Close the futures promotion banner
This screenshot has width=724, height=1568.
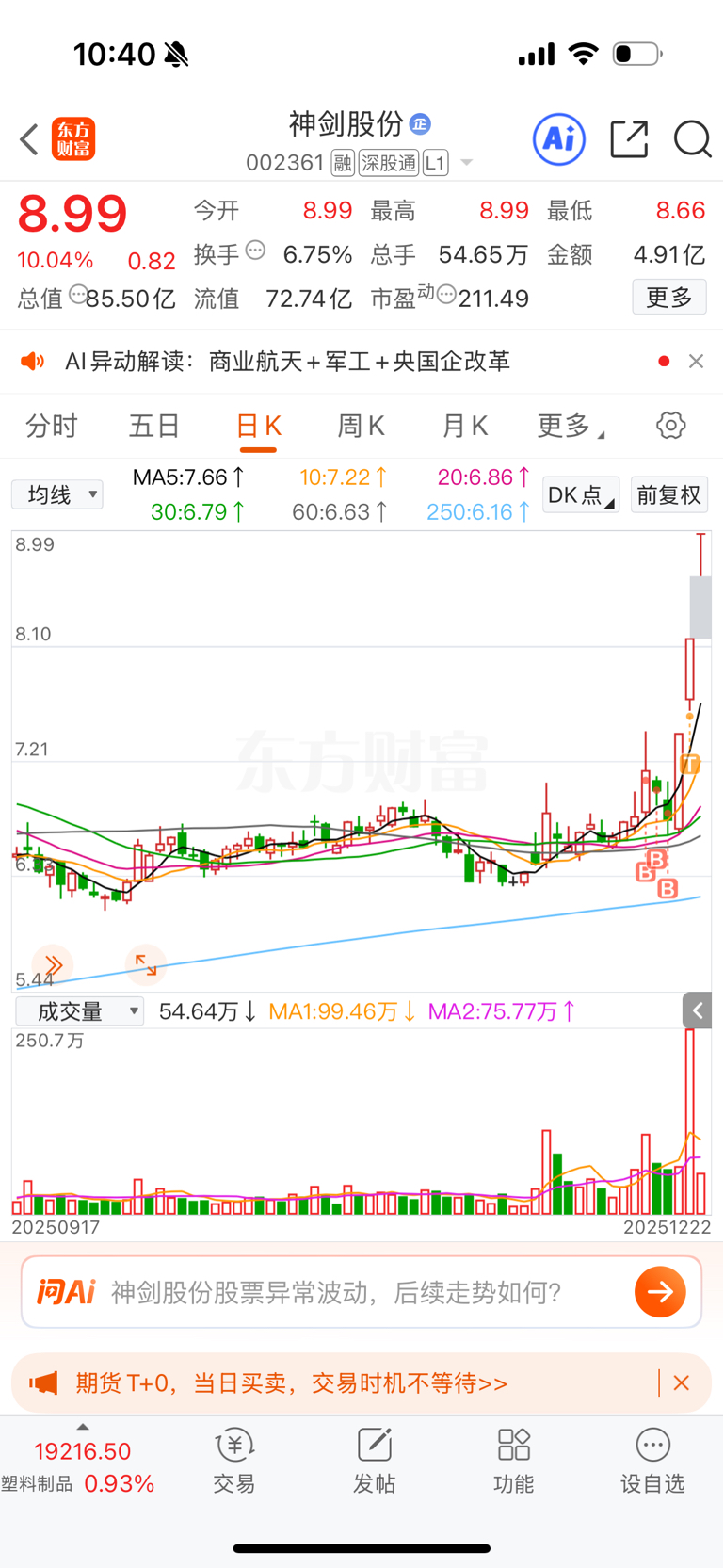pos(682,1382)
